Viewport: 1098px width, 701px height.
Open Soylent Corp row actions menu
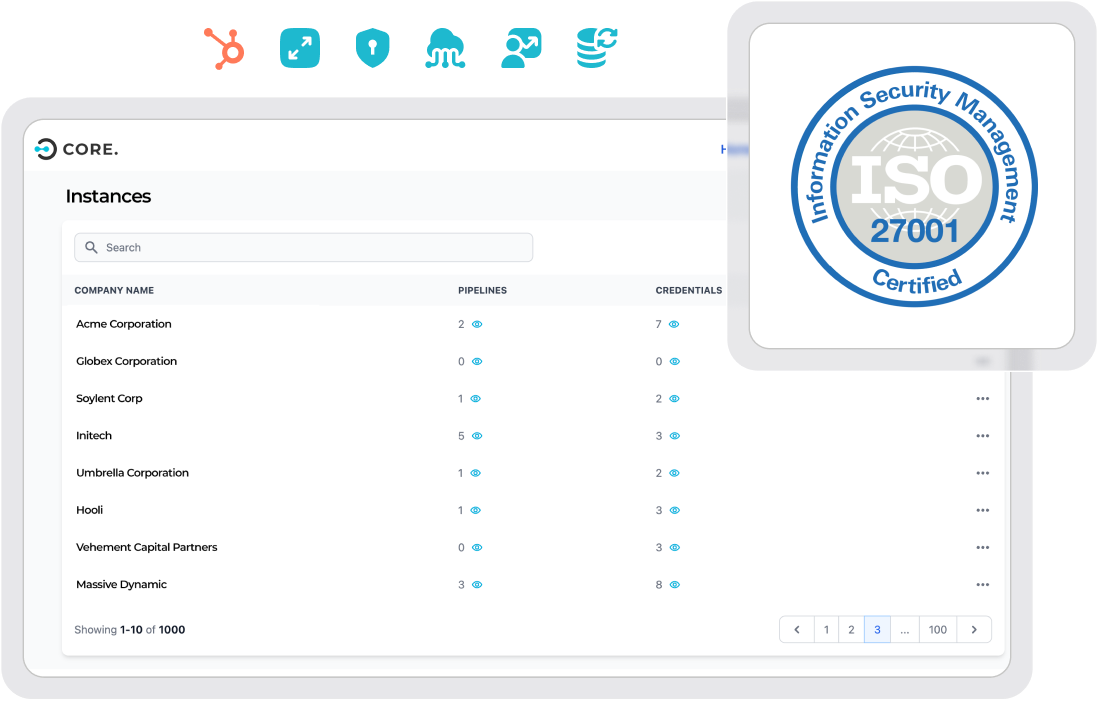tap(982, 398)
